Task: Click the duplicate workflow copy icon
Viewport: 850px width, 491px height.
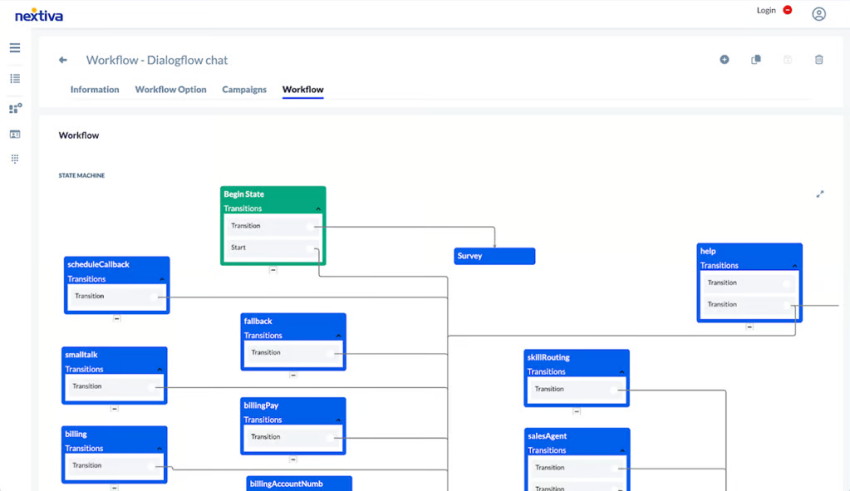Action: tap(756, 60)
